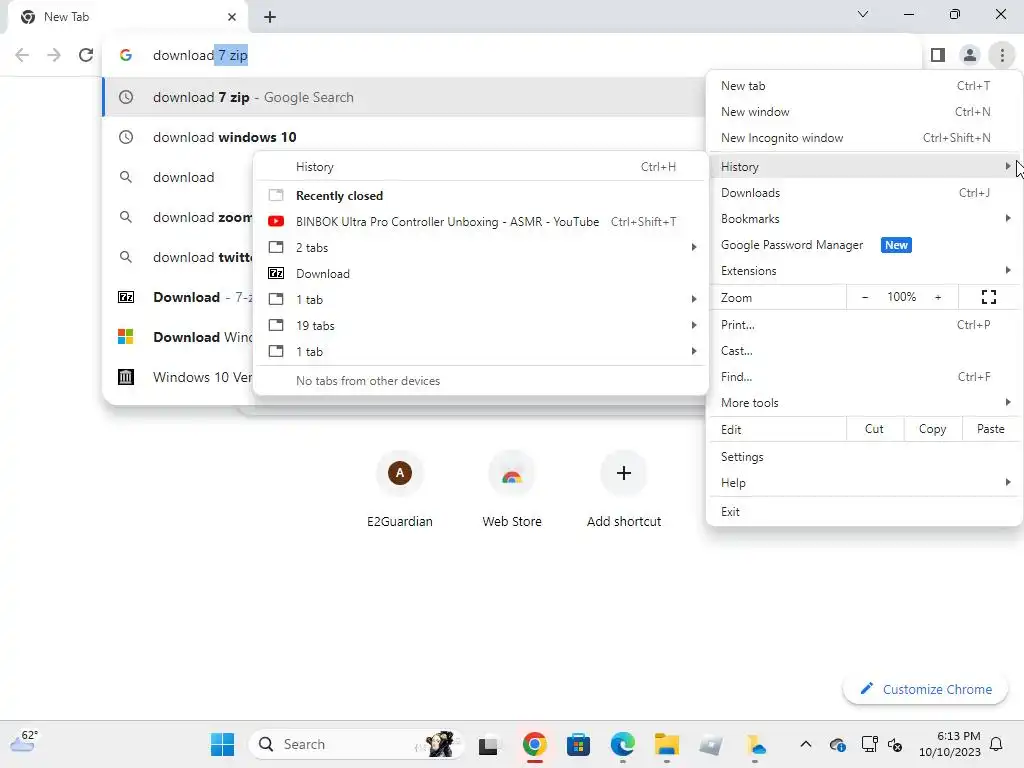The height and width of the screenshot is (768, 1024).
Task: Click the clock showing 6:13 PM
Action: point(949,744)
